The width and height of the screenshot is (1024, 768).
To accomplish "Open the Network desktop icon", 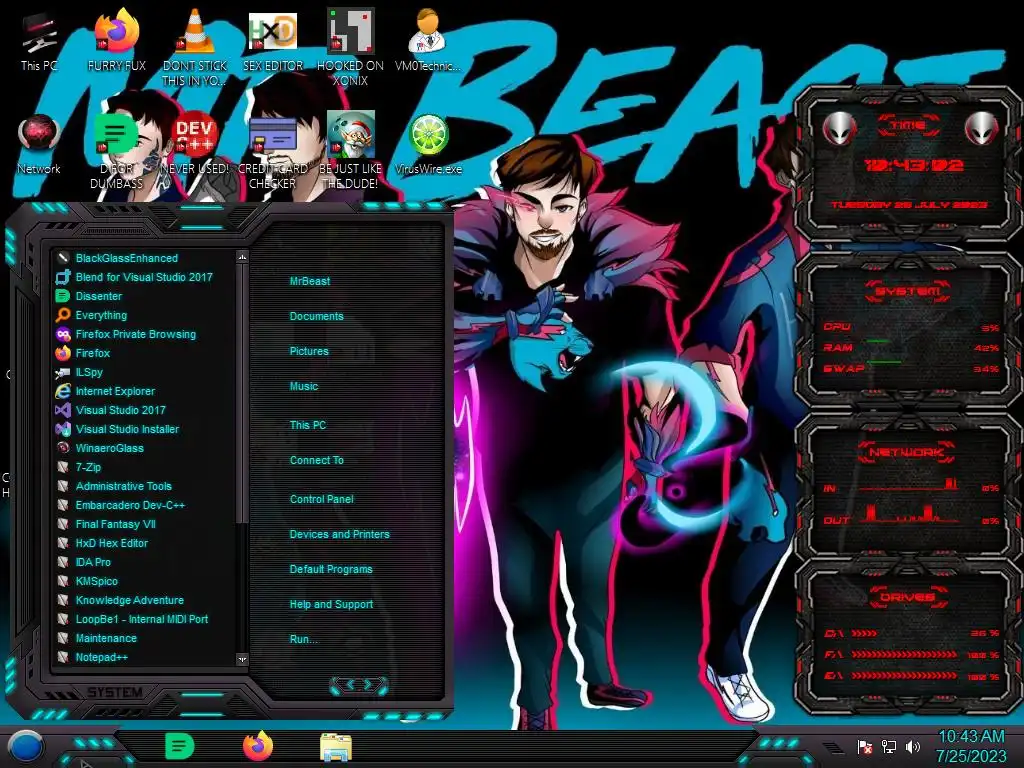I will pos(39,145).
